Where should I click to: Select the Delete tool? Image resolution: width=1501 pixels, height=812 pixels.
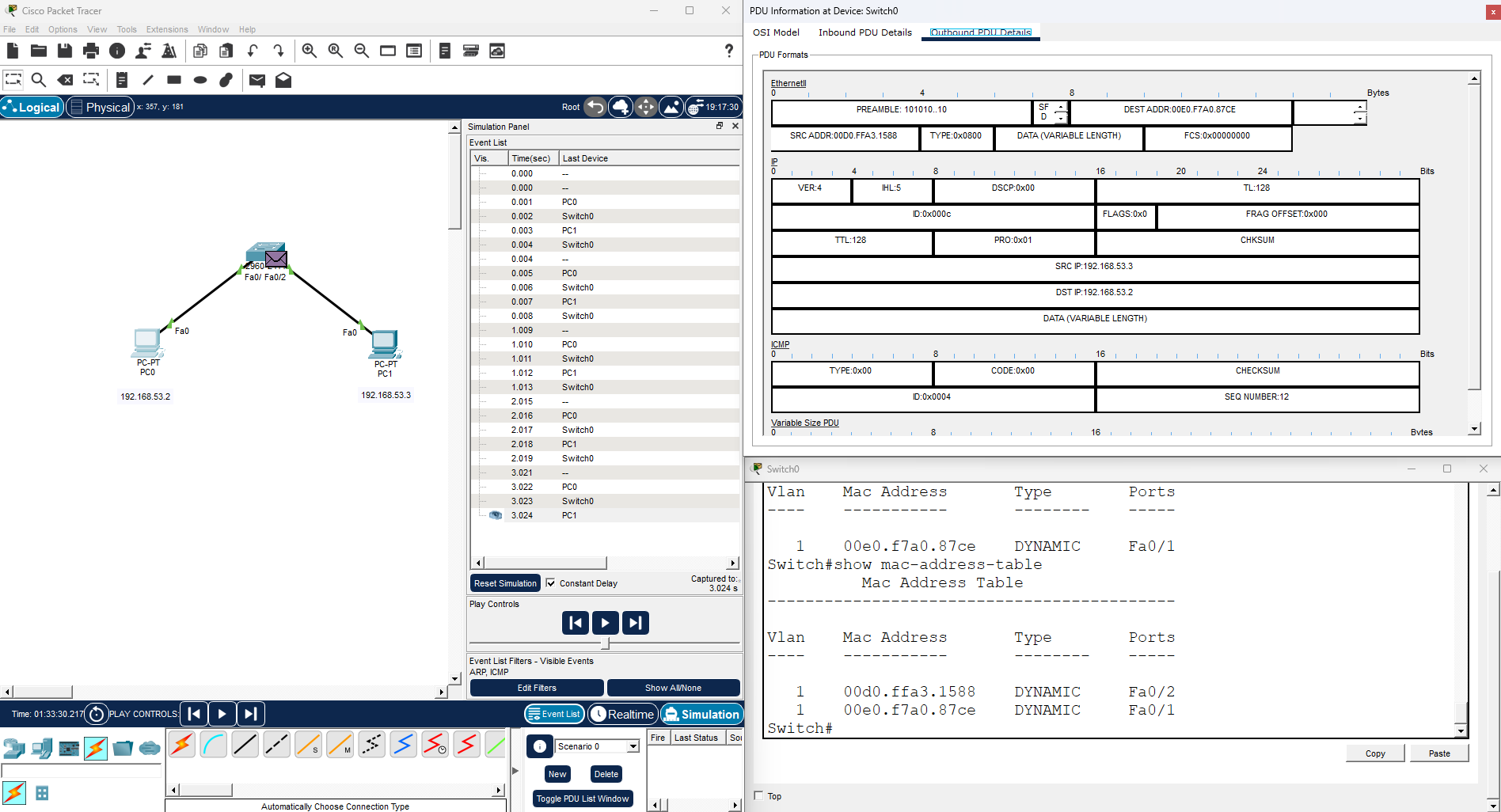tap(66, 80)
